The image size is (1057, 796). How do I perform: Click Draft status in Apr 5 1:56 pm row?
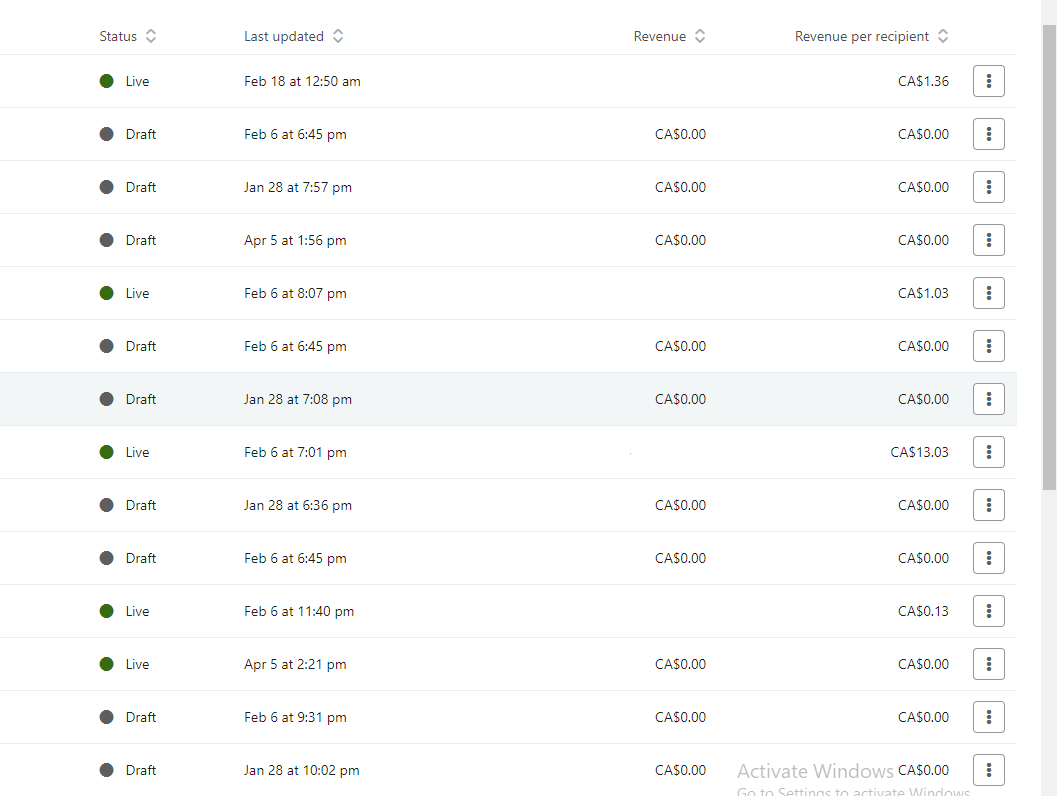(x=128, y=241)
